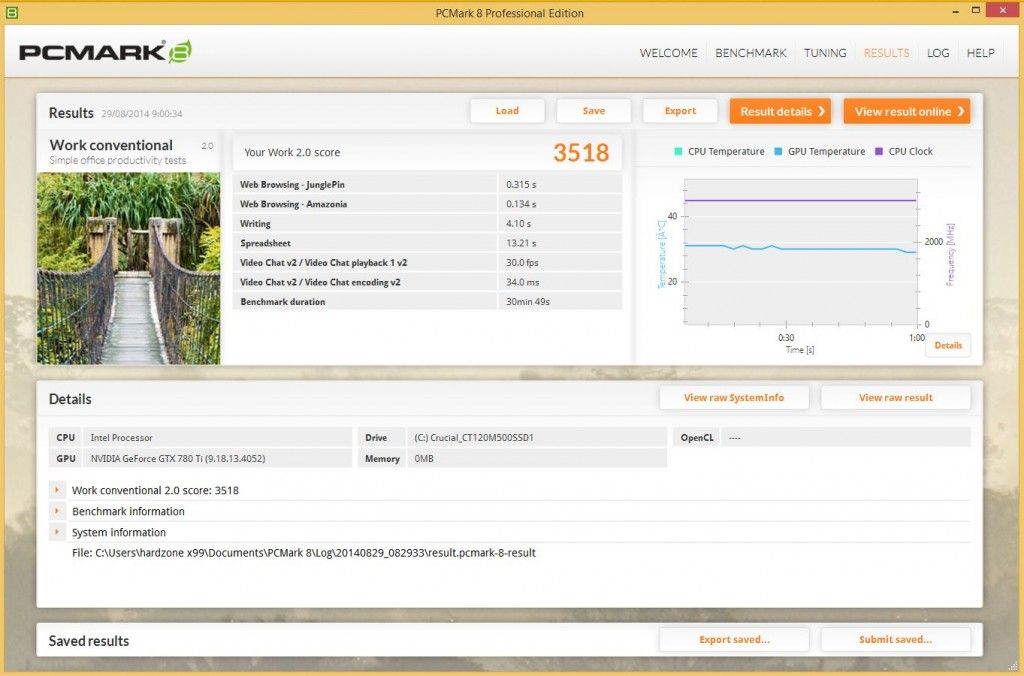Go to the Tuning tab
The image size is (1024, 676).
pos(825,53)
